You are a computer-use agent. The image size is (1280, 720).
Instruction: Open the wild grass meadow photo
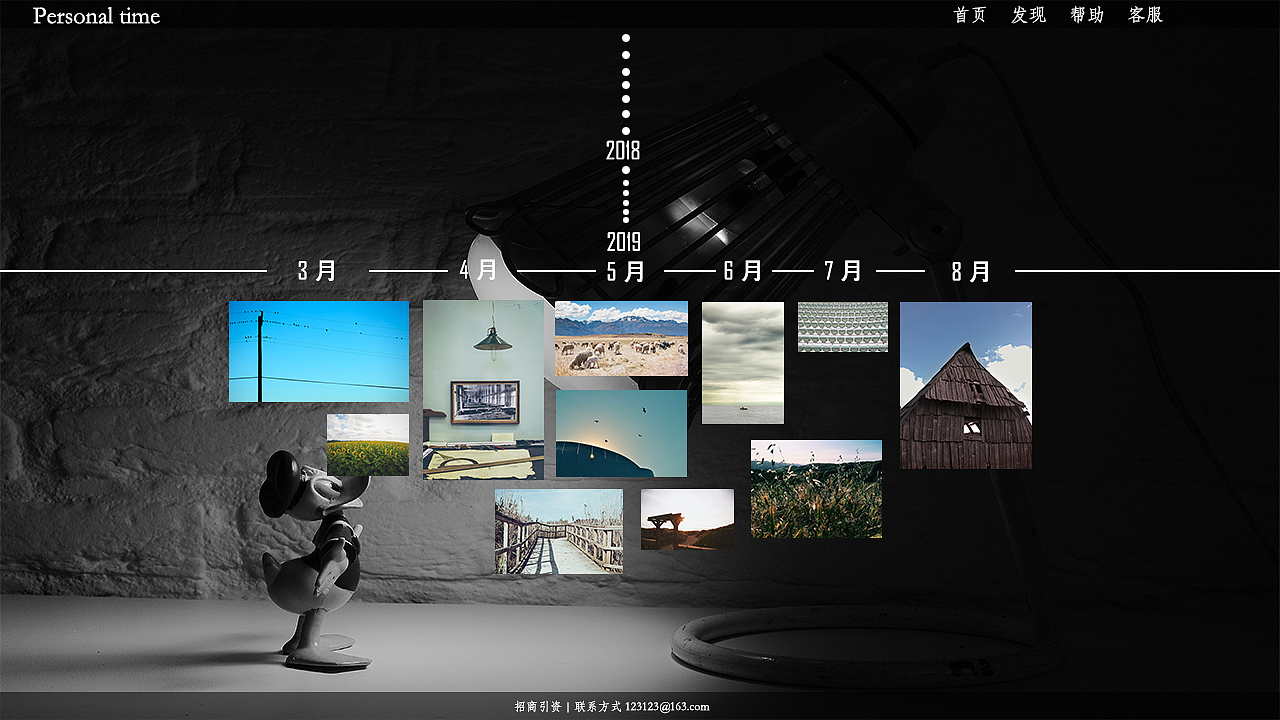pyautogui.click(x=816, y=489)
